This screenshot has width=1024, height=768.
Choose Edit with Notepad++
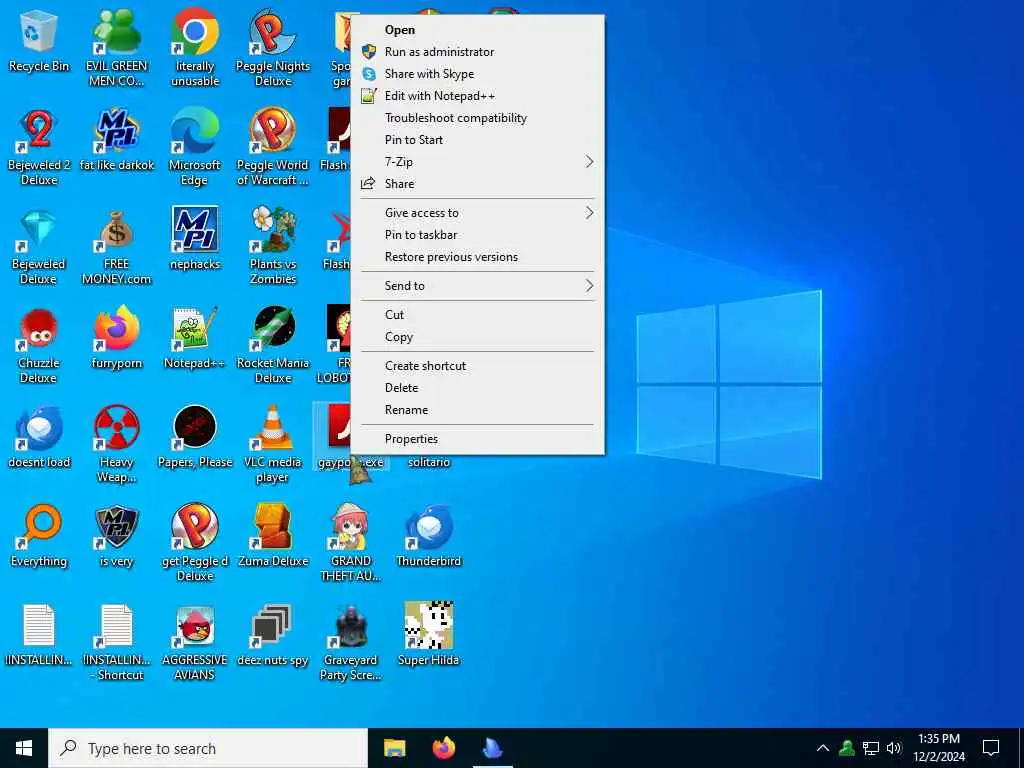click(477, 96)
